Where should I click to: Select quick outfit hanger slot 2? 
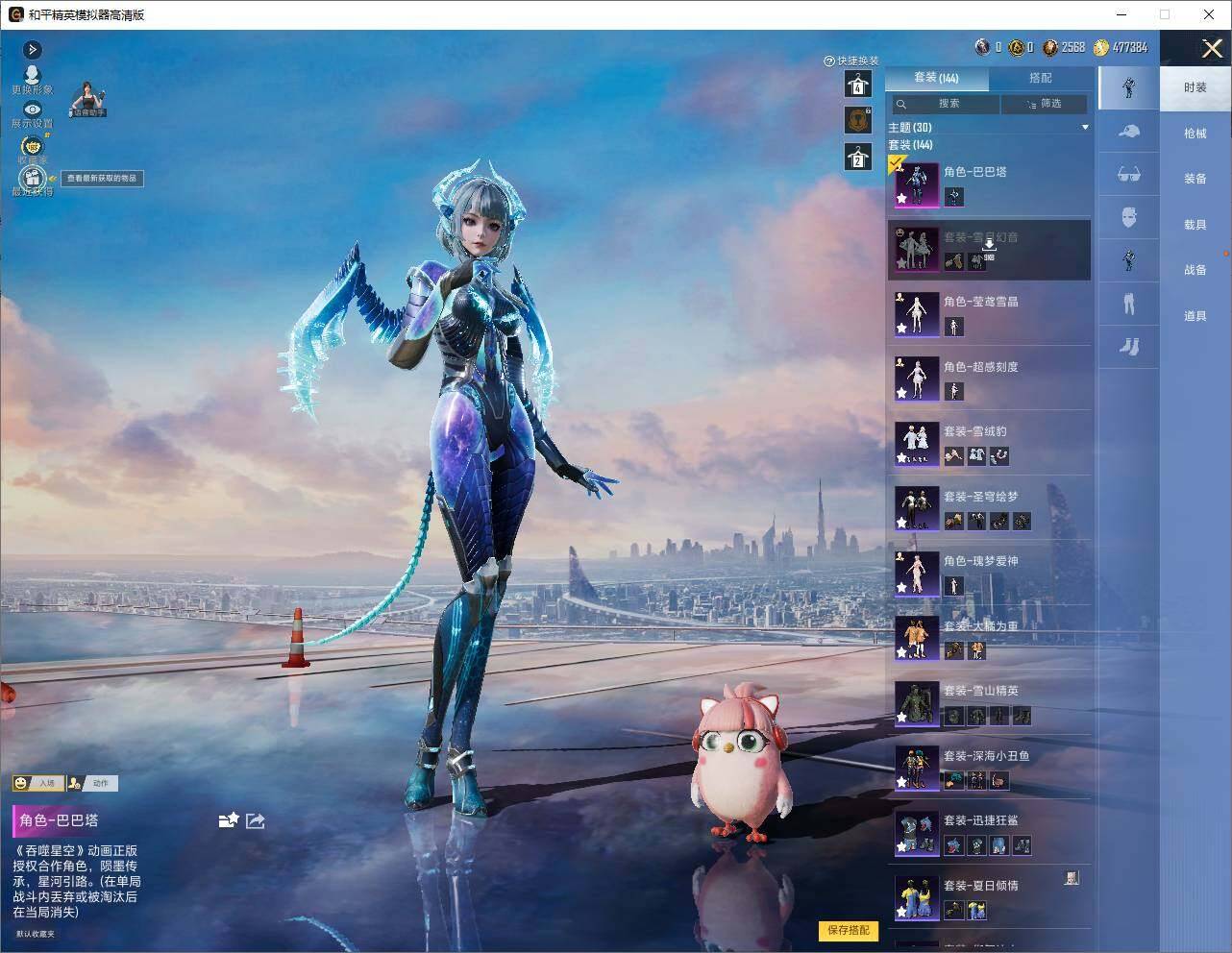click(857, 157)
